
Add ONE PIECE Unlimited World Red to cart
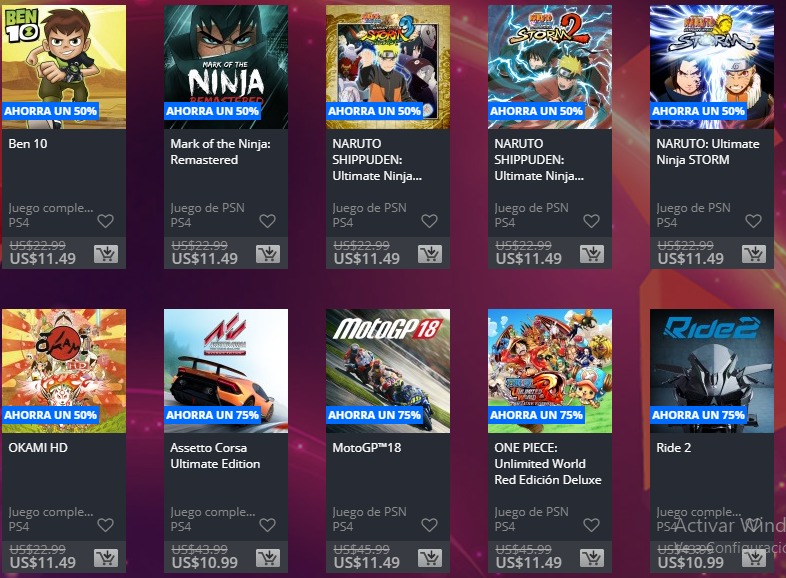tap(592, 558)
